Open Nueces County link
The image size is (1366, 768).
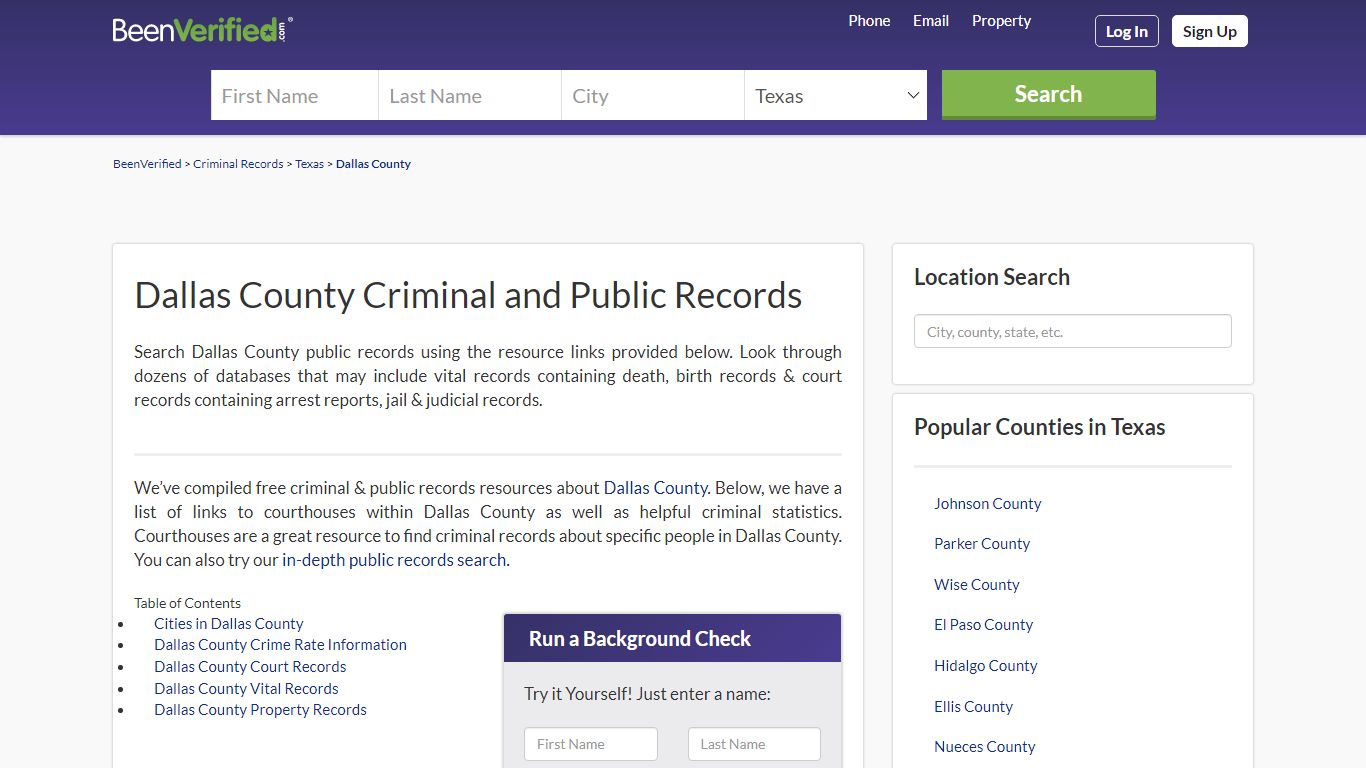pyautogui.click(x=985, y=747)
